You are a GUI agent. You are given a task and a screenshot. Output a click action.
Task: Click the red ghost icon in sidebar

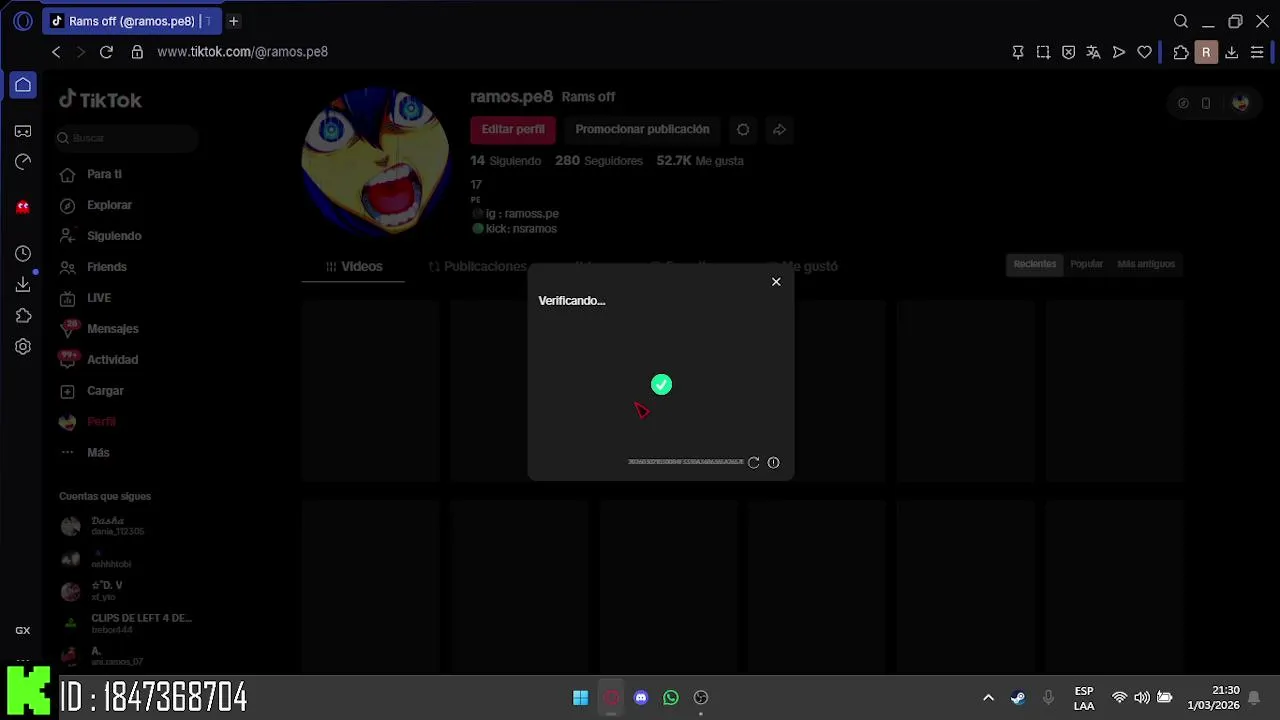[23, 207]
